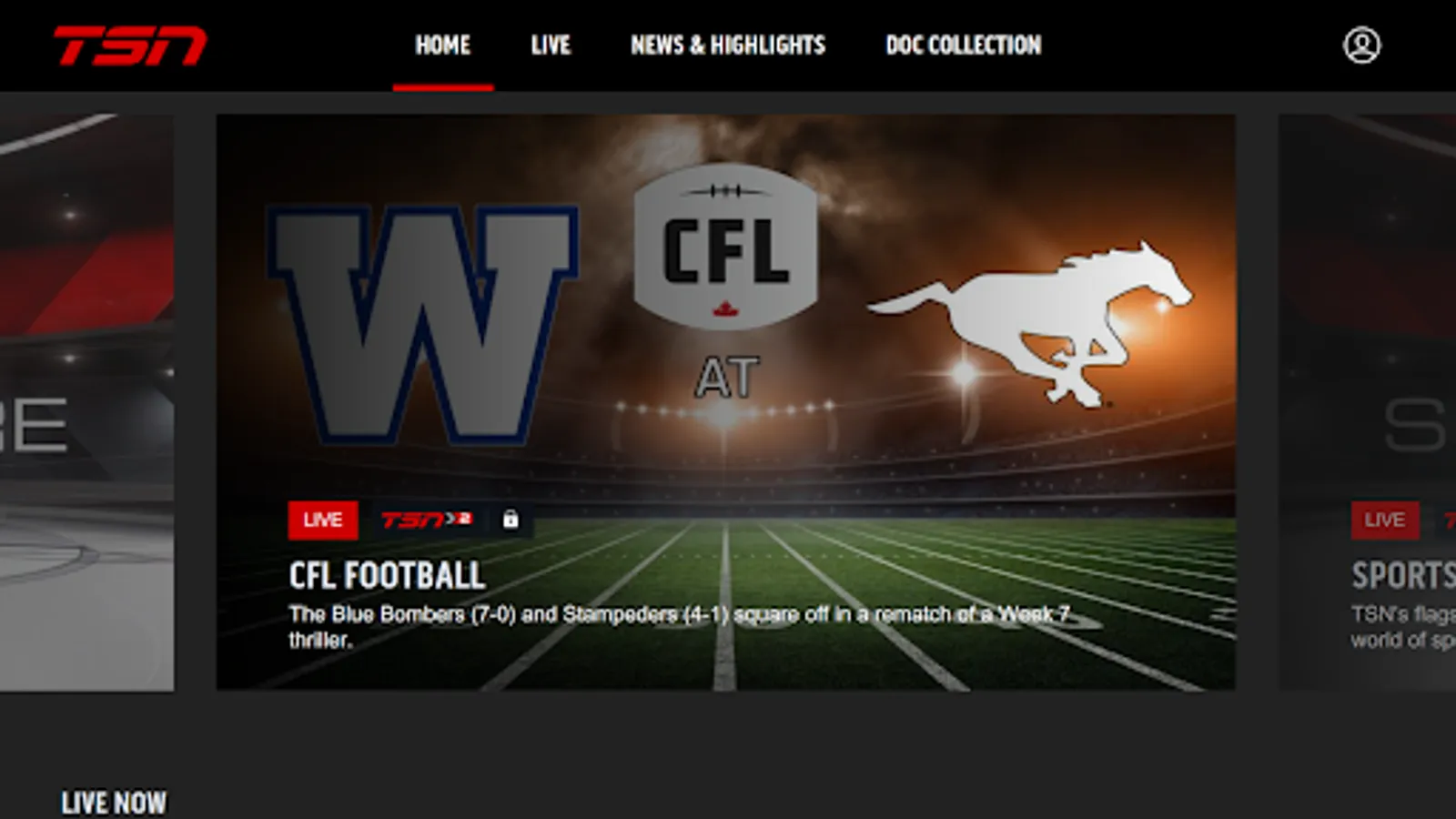The height and width of the screenshot is (819, 1456).
Task: Click the red LIVE badge on CFL card
Action: (x=323, y=520)
